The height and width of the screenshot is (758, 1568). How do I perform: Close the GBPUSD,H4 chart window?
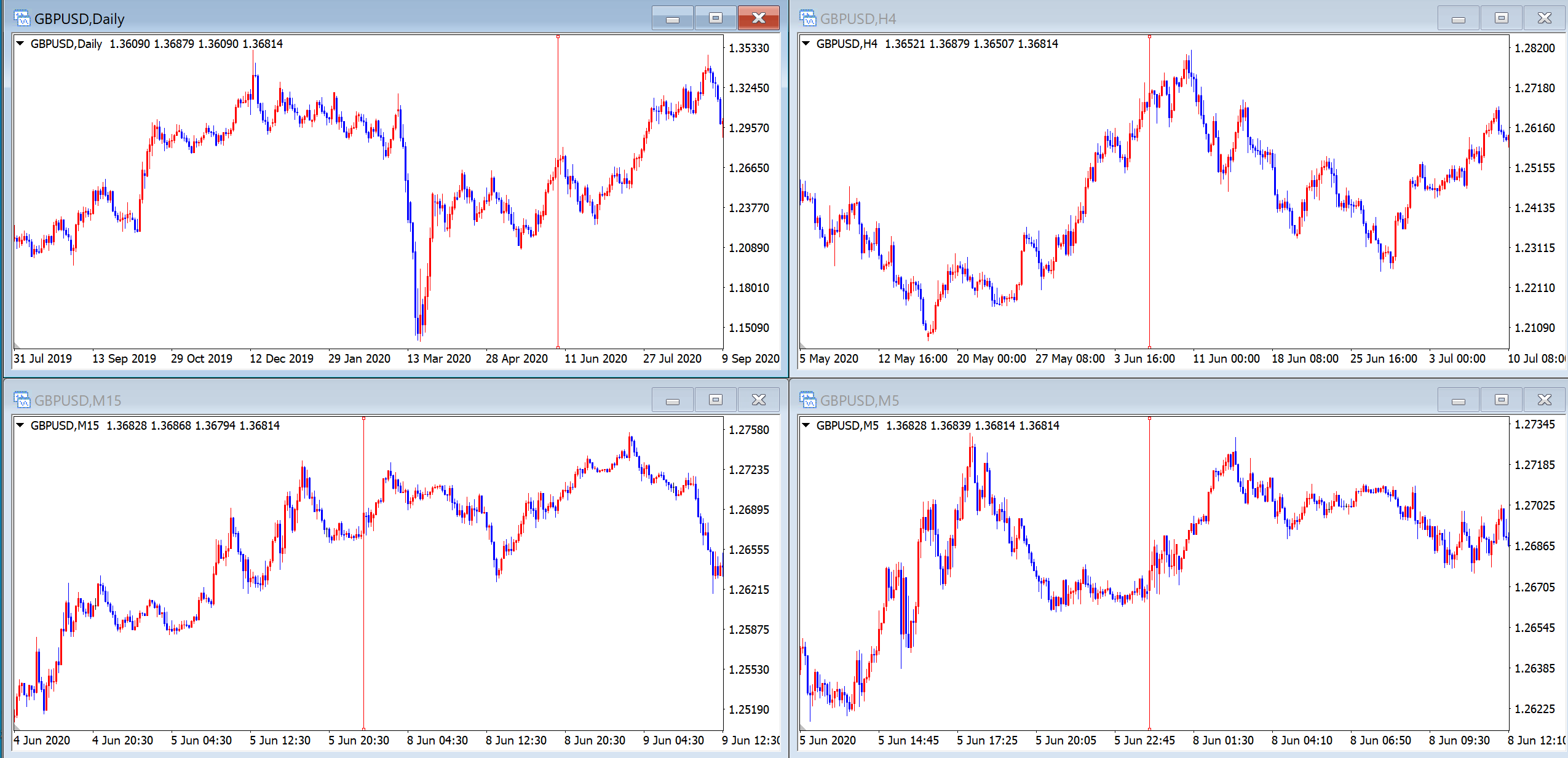coord(1545,18)
